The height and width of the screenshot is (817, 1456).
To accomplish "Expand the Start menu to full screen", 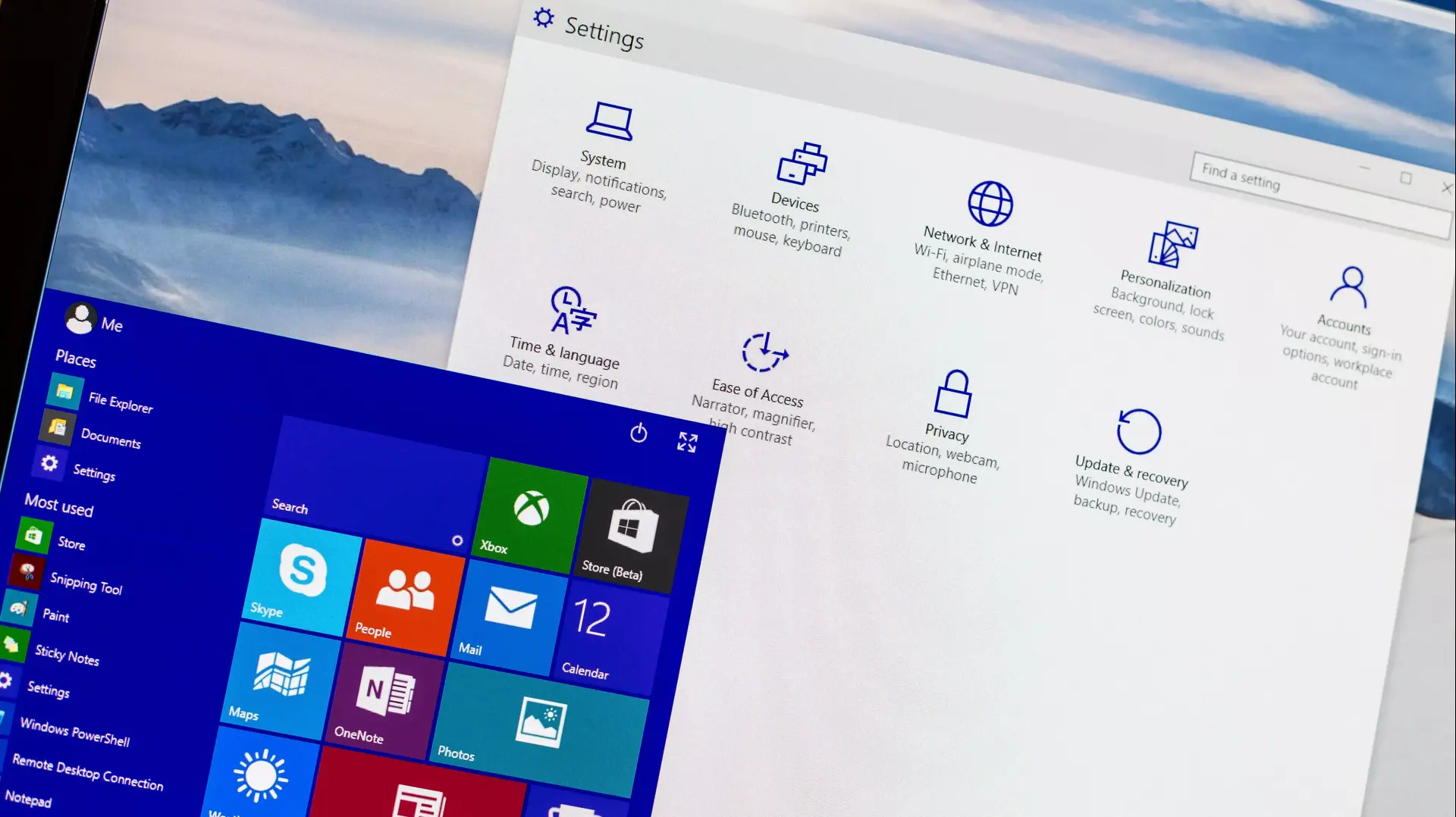I will pyautogui.click(x=687, y=442).
